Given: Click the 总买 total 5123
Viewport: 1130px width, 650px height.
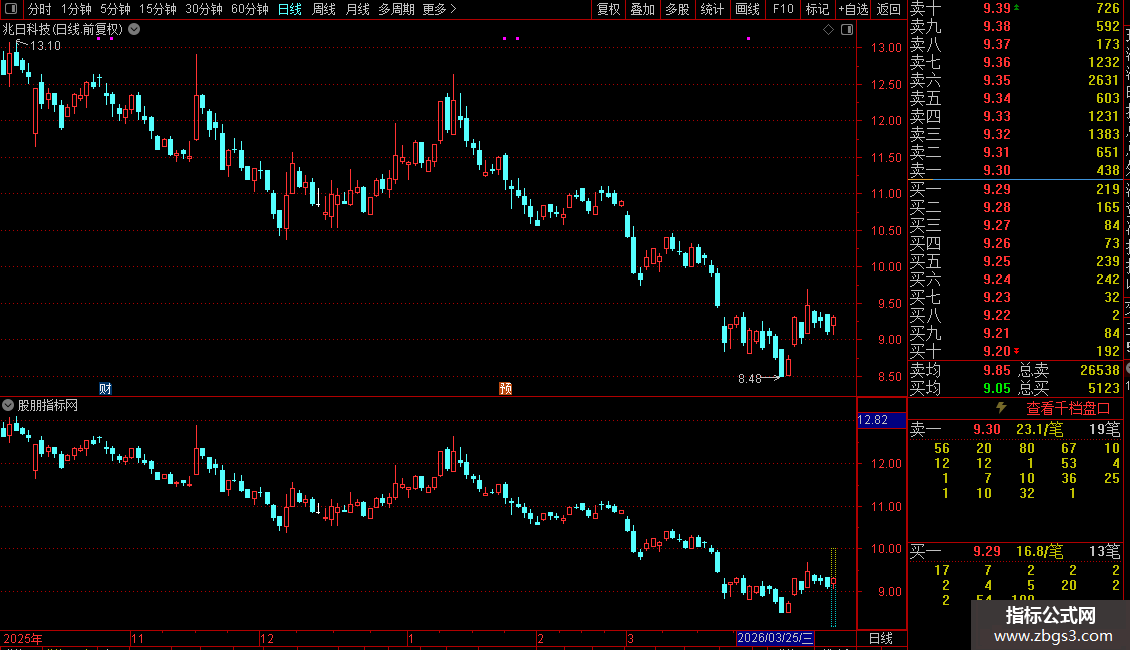Looking at the screenshot, I should click(1103, 388).
